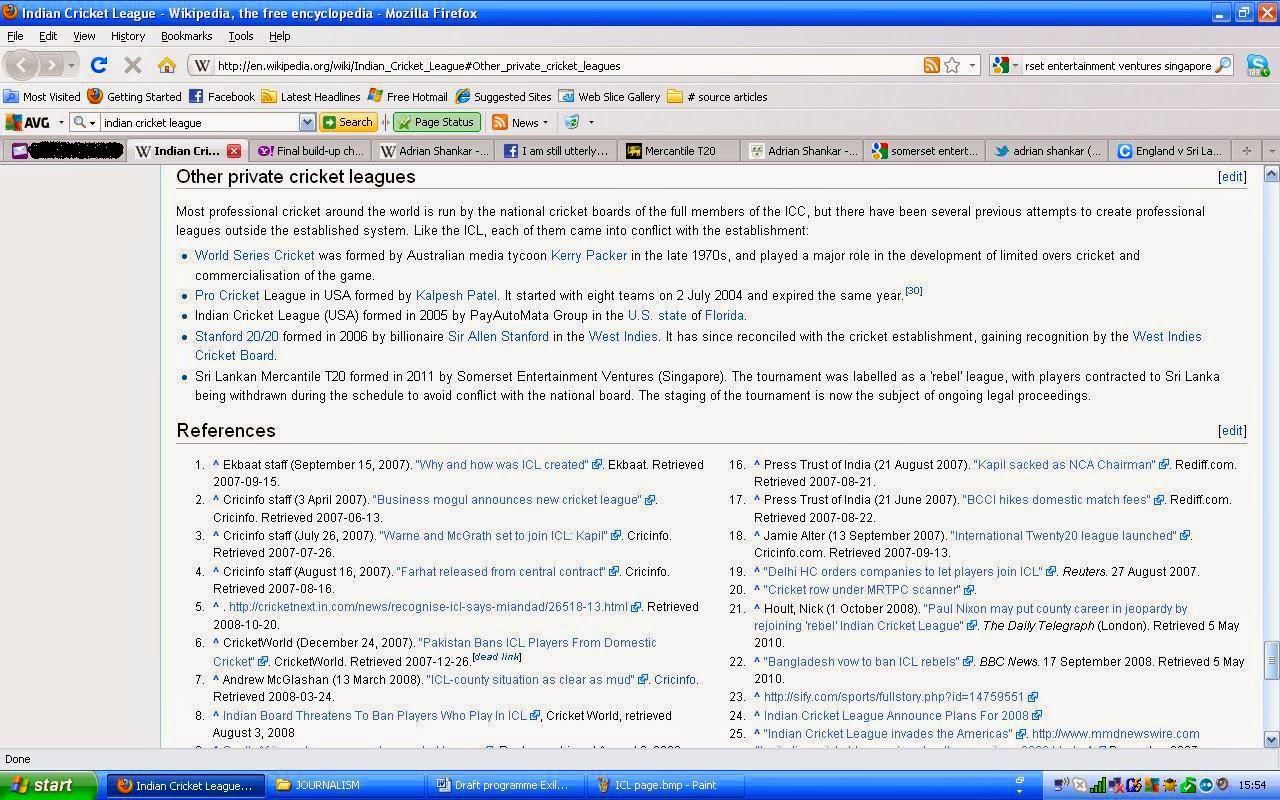Switch to the 'somerset entert...' Google tab

tap(925, 151)
